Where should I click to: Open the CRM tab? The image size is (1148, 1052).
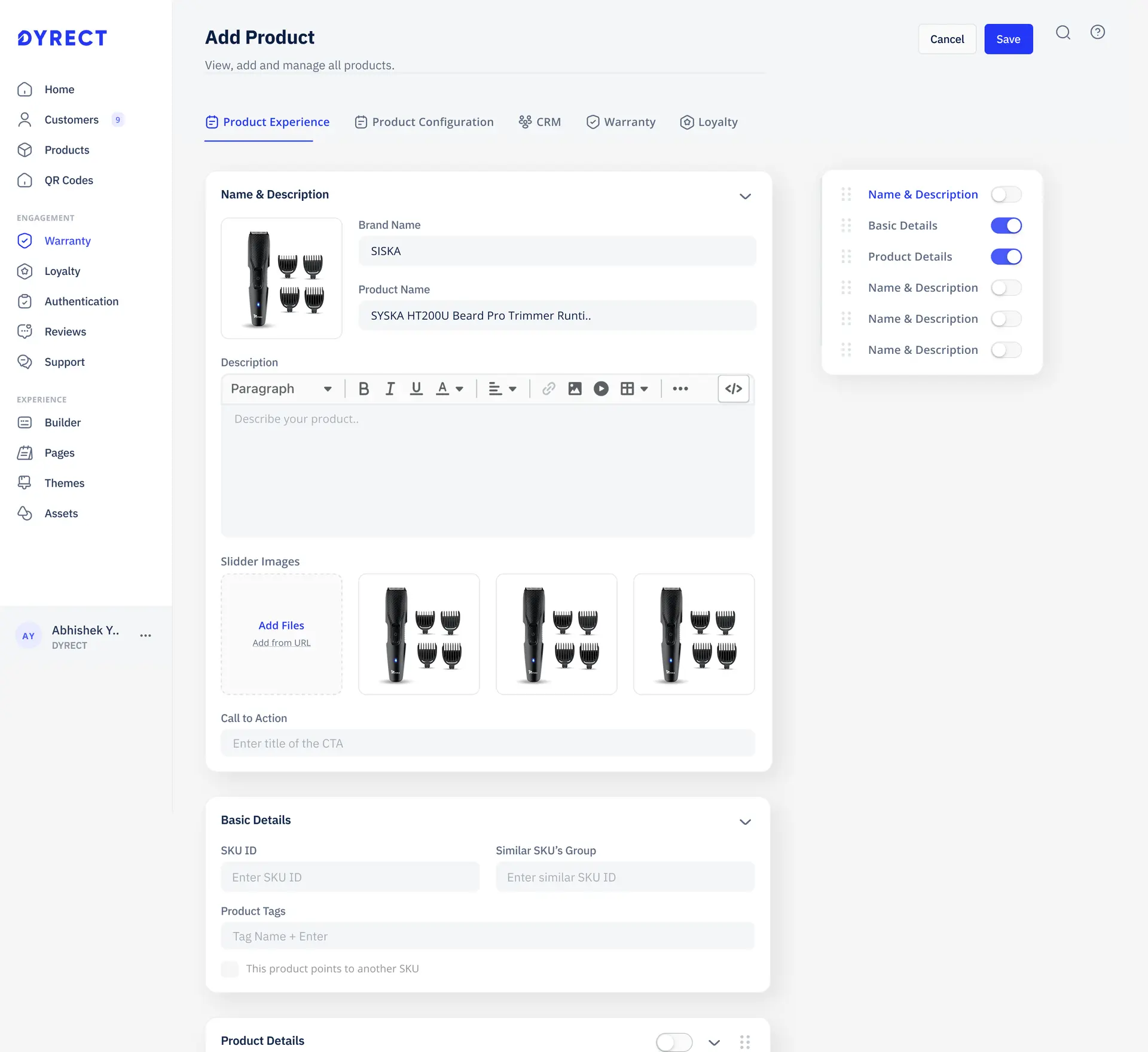[x=540, y=122]
